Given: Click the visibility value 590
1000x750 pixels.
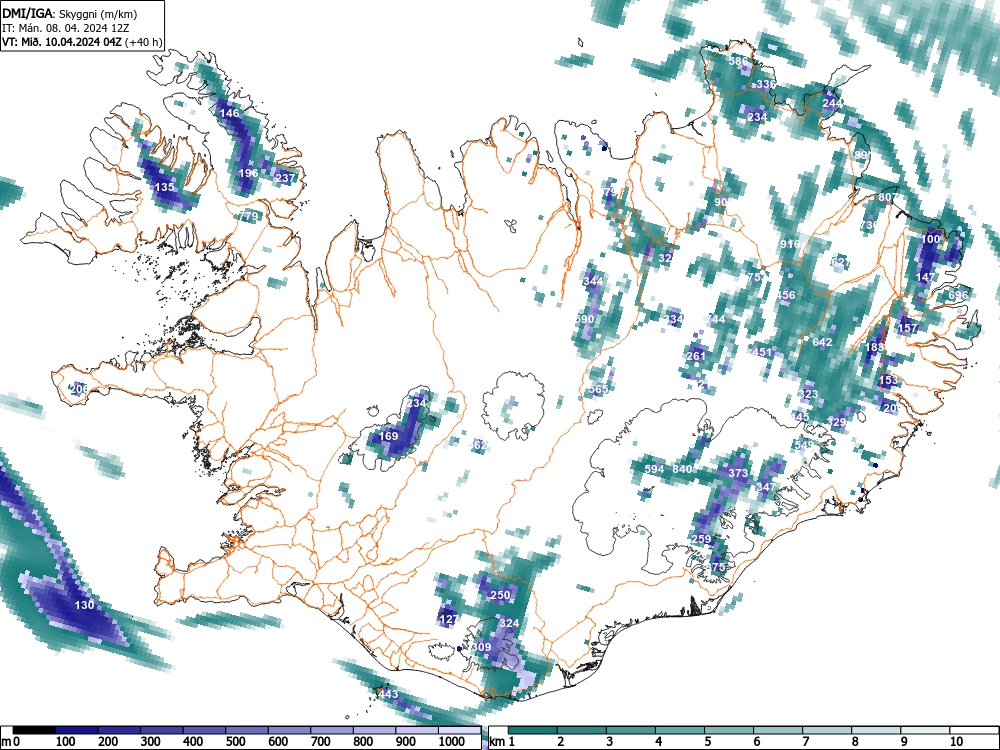Looking at the screenshot, I should click(584, 319).
